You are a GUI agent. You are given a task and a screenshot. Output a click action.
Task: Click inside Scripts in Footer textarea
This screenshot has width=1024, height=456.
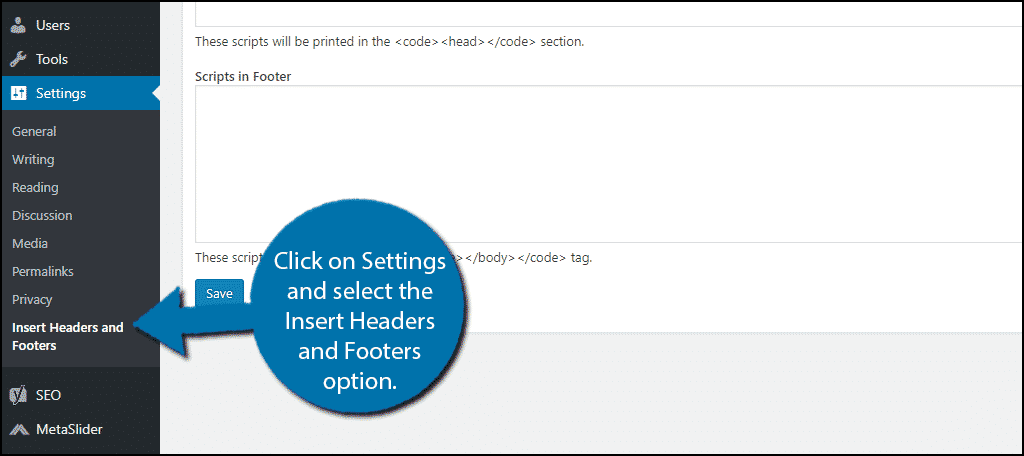pyautogui.click(x=609, y=164)
